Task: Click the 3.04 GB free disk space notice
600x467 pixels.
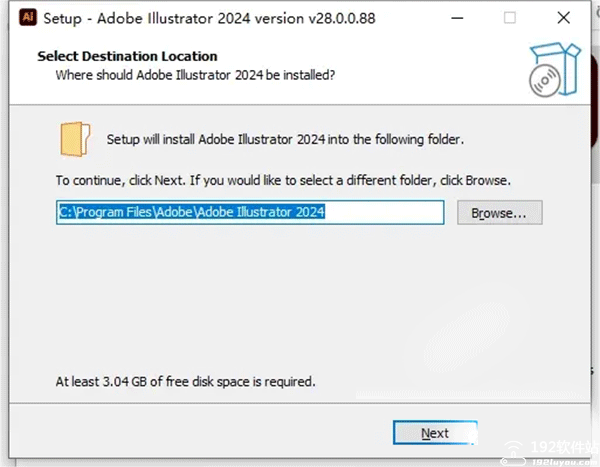Action: (x=186, y=382)
